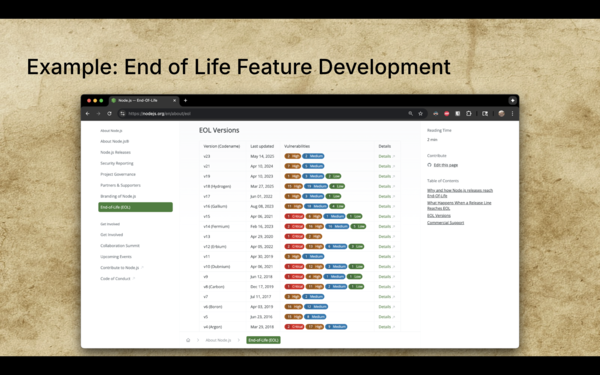Click the Version (Codename) column header

[222, 146]
